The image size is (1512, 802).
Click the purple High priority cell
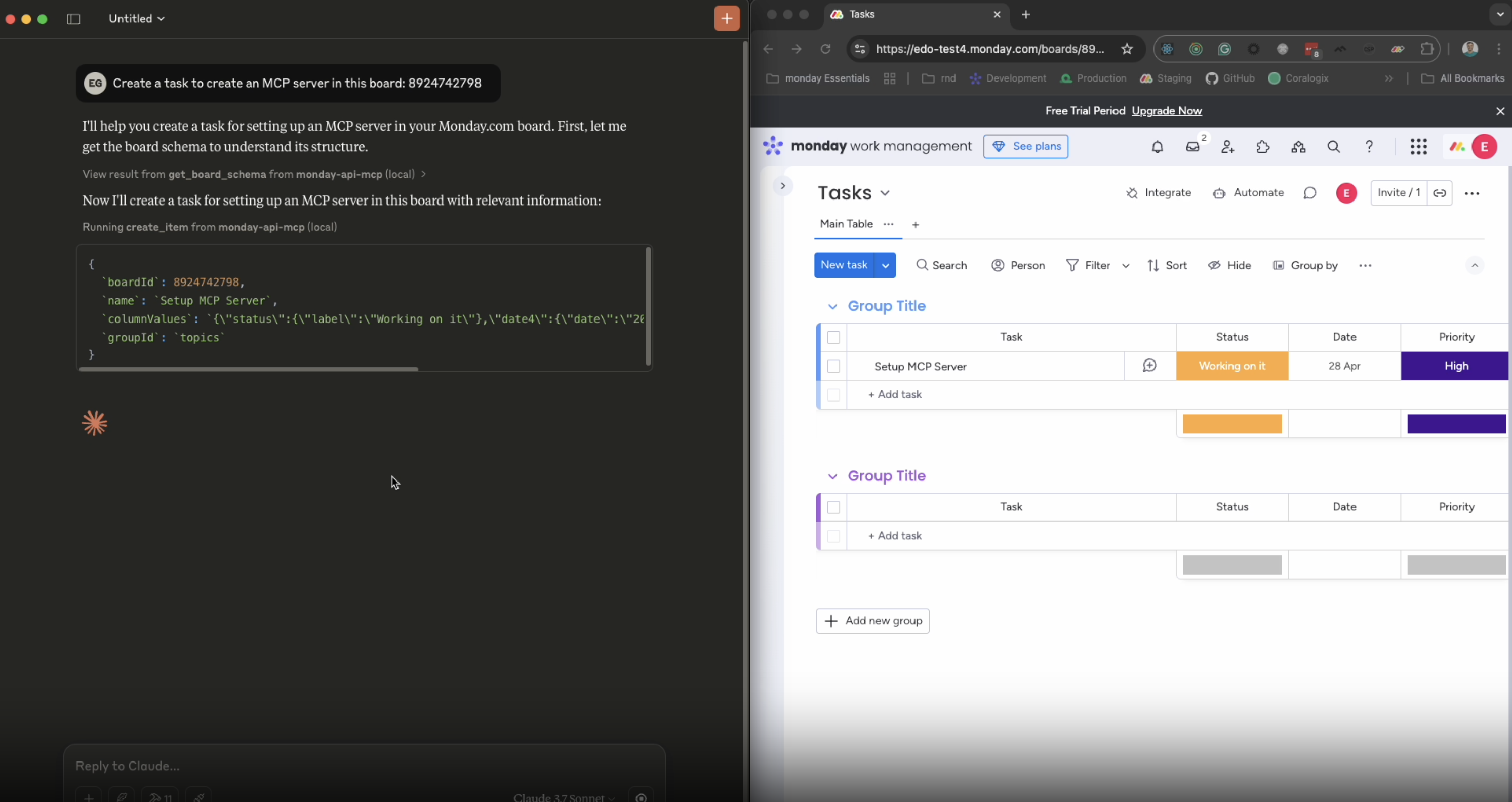pos(1456,366)
